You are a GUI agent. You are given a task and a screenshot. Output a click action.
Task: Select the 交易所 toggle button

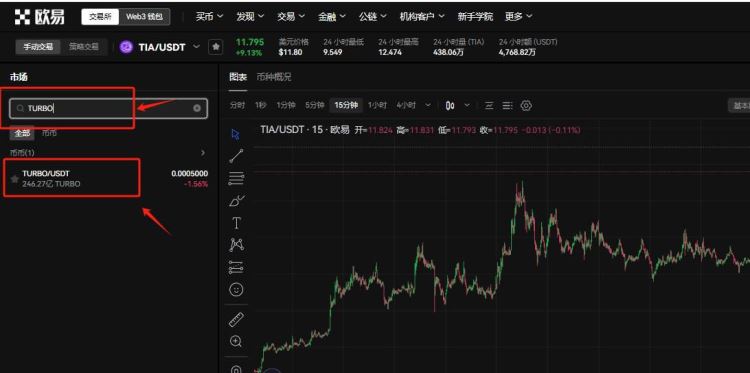point(100,17)
